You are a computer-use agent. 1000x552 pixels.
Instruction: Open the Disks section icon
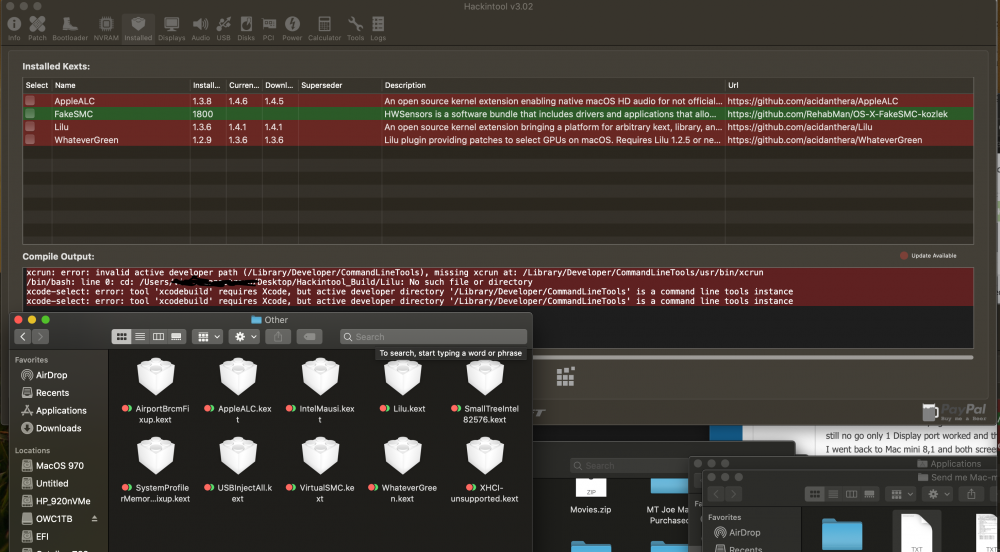(246, 29)
